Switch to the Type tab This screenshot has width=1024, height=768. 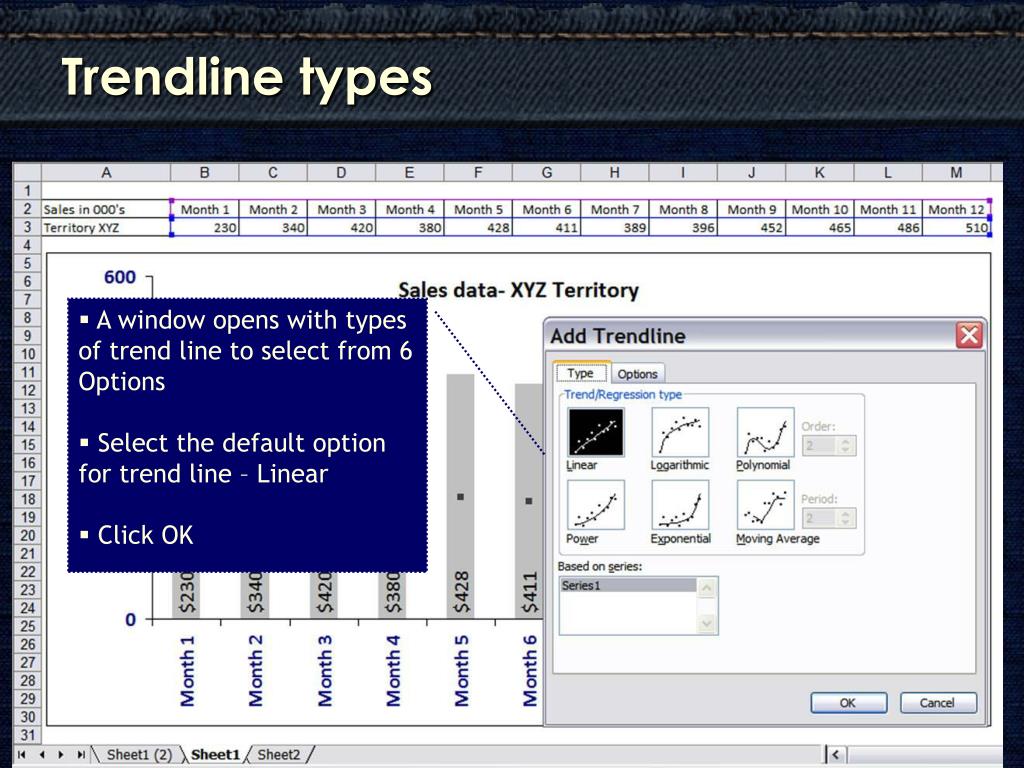(x=580, y=373)
